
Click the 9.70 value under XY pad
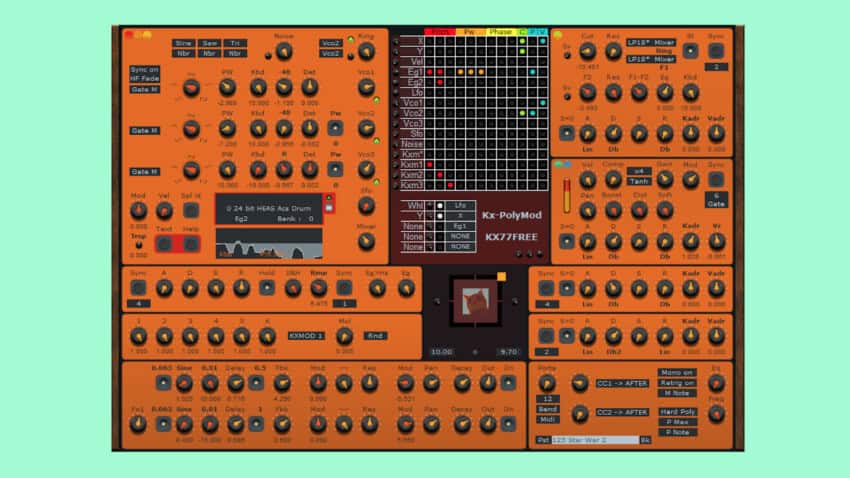[509, 352]
